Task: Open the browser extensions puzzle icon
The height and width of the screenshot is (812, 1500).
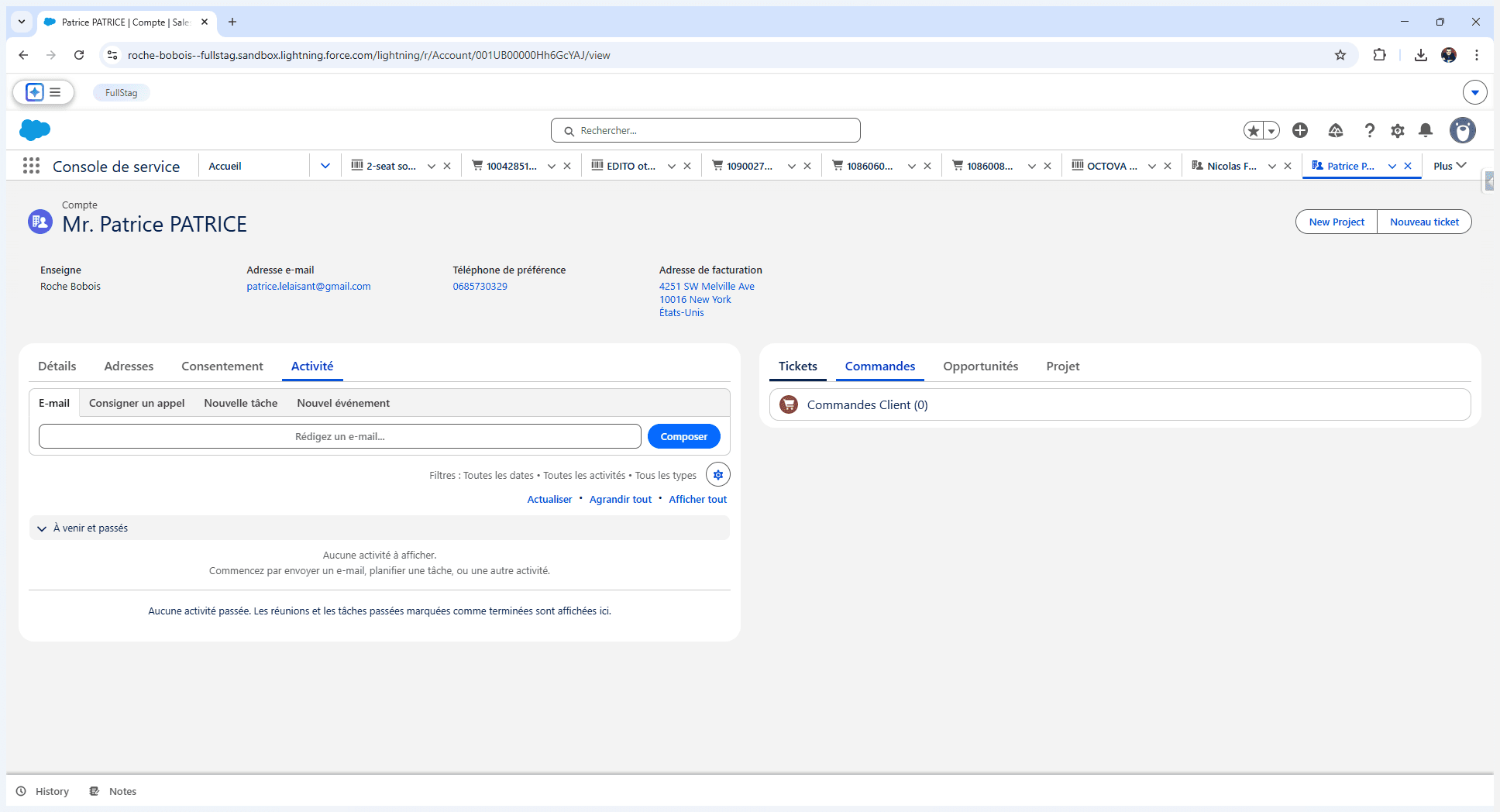Action: (1379, 55)
